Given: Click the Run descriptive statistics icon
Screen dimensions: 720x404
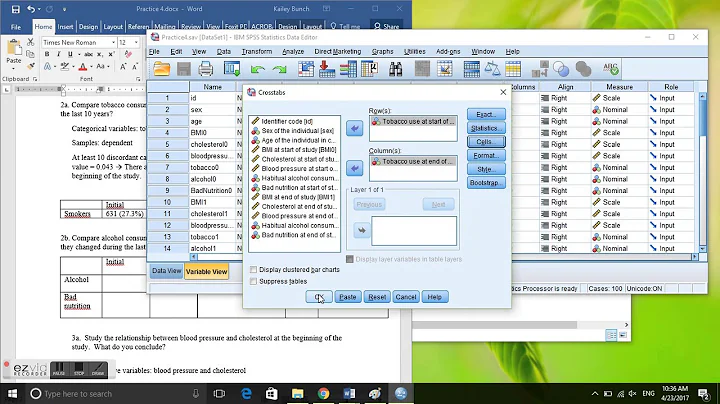Looking at the screenshot, I should pyautogui.click(x=370, y=69).
